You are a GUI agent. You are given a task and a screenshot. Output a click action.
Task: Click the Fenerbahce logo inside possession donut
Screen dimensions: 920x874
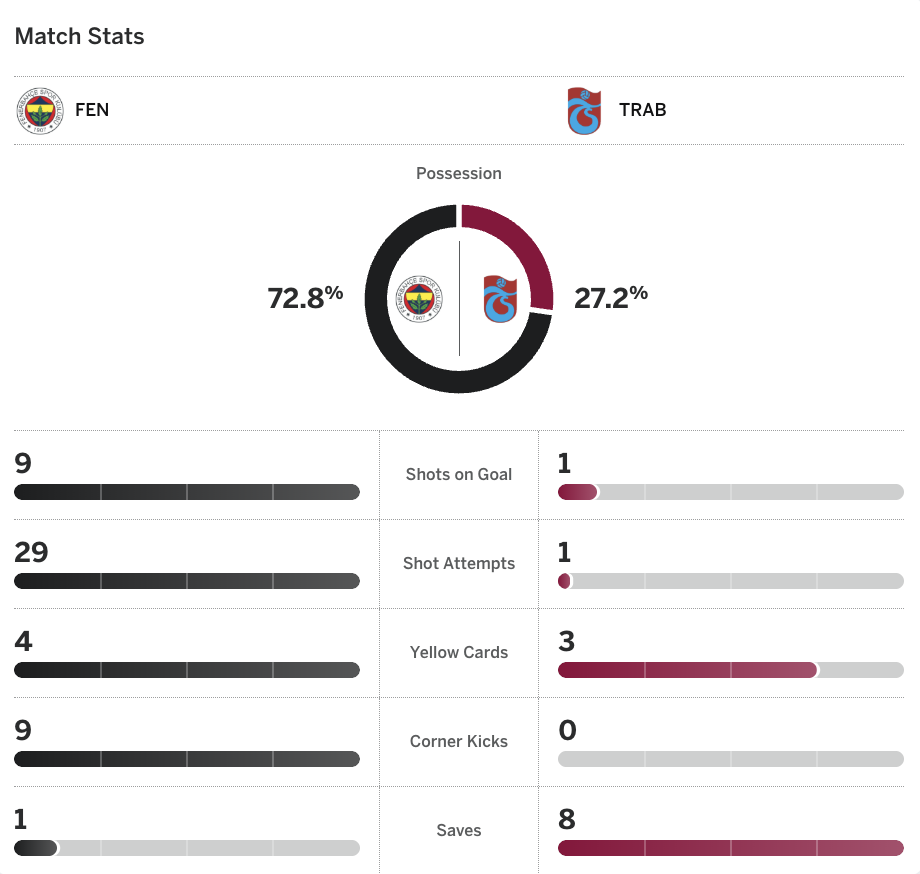[419, 298]
